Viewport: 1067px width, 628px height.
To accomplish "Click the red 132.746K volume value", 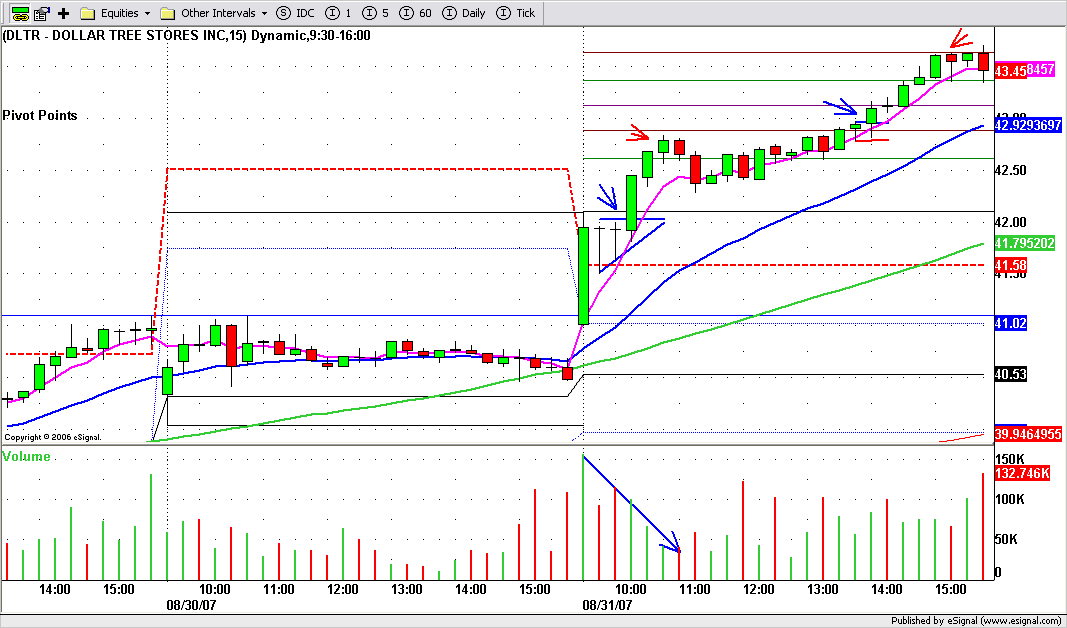I will (x=1022, y=474).
